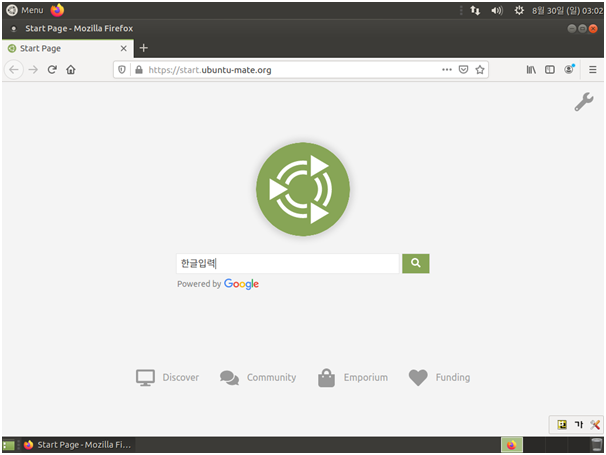
Task: Submit search with green magnifier button
Action: tap(416, 264)
